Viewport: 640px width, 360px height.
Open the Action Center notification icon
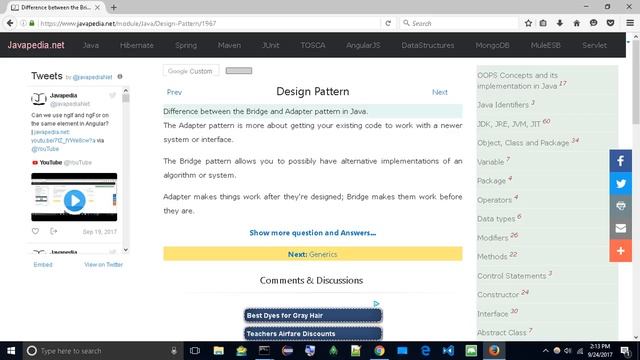625,351
